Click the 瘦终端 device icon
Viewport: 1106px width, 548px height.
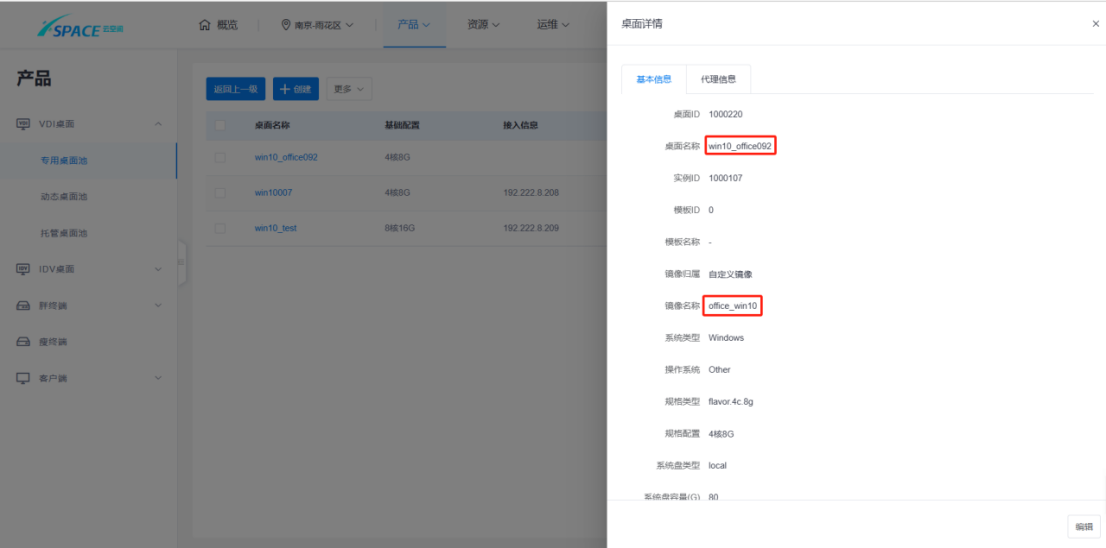tap(23, 342)
